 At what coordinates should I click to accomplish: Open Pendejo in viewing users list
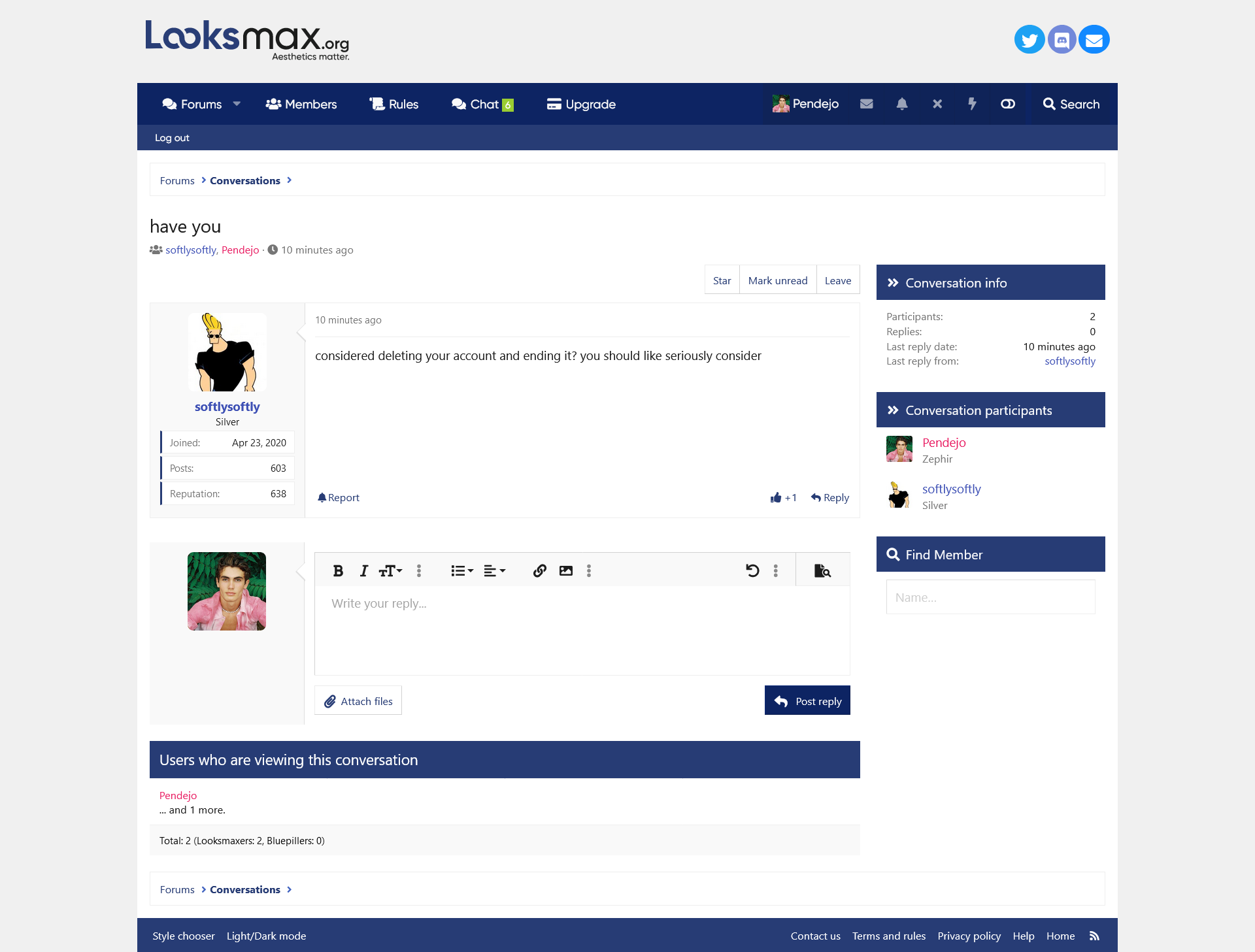coord(178,795)
